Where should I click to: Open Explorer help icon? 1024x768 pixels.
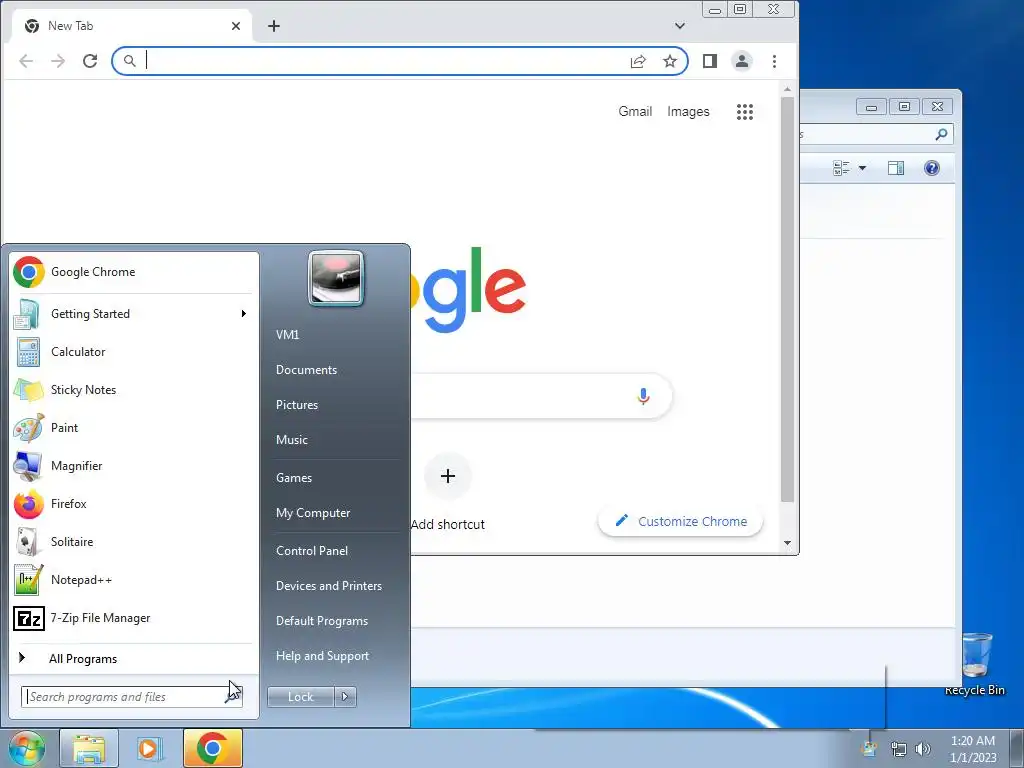click(x=932, y=168)
